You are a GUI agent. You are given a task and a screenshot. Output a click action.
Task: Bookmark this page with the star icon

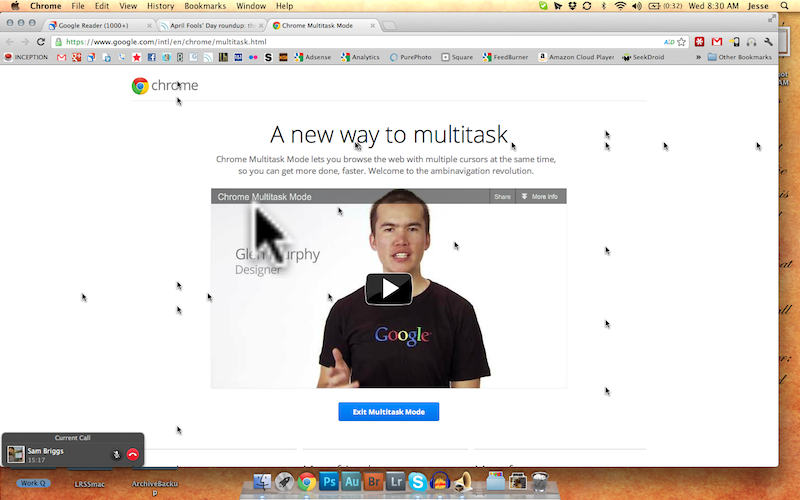click(681, 42)
